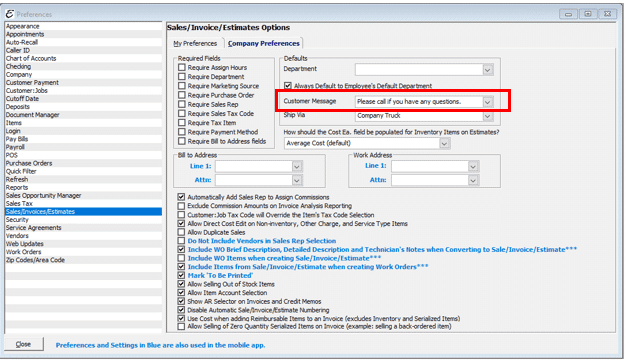Viewport: 626px width, 361px height.
Task: Toggle Use Cost when adding Reimbursable Items
Action: pos(181,319)
